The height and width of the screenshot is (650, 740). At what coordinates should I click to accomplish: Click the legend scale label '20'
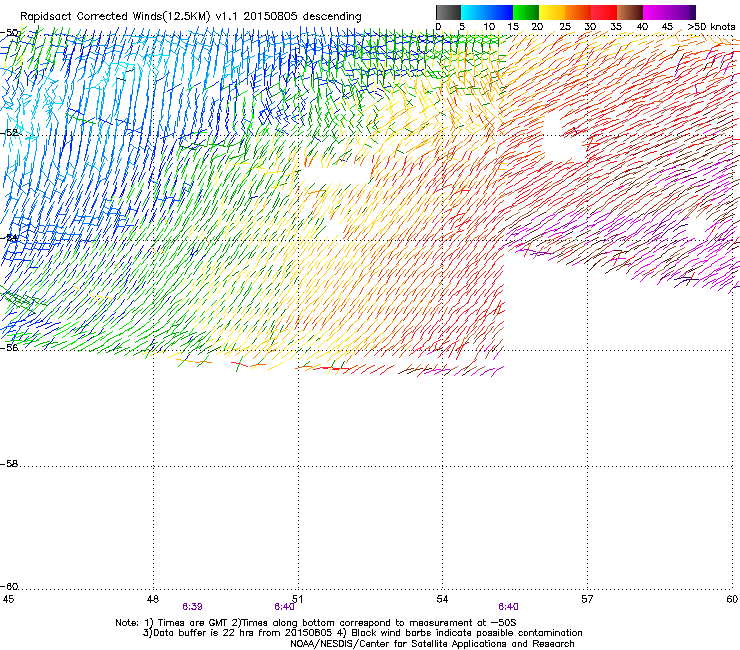click(538, 27)
